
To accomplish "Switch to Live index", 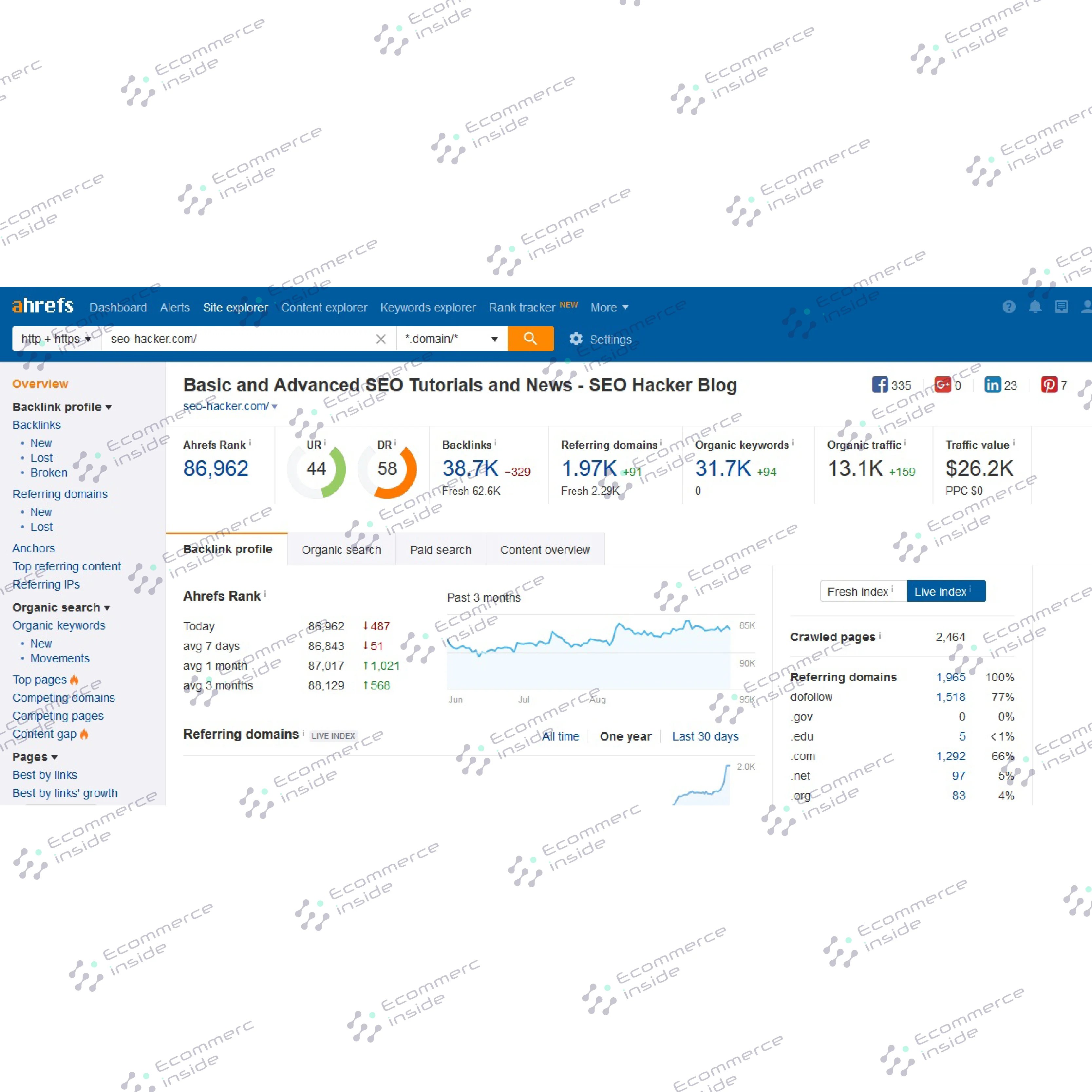I will 946,591.
